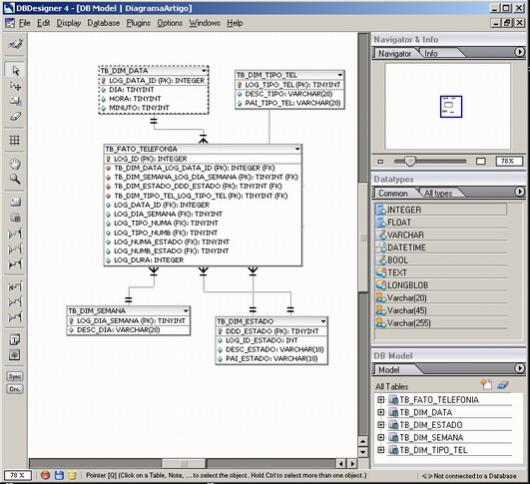Expand TB_DIM_ESTADO tree node
The image size is (530, 484).
(x=381, y=425)
